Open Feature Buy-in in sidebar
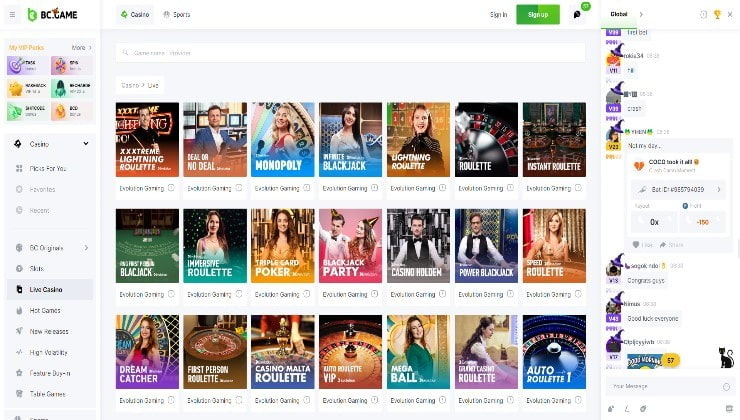The width and height of the screenshot is (740, 420). tap(50, 373)
